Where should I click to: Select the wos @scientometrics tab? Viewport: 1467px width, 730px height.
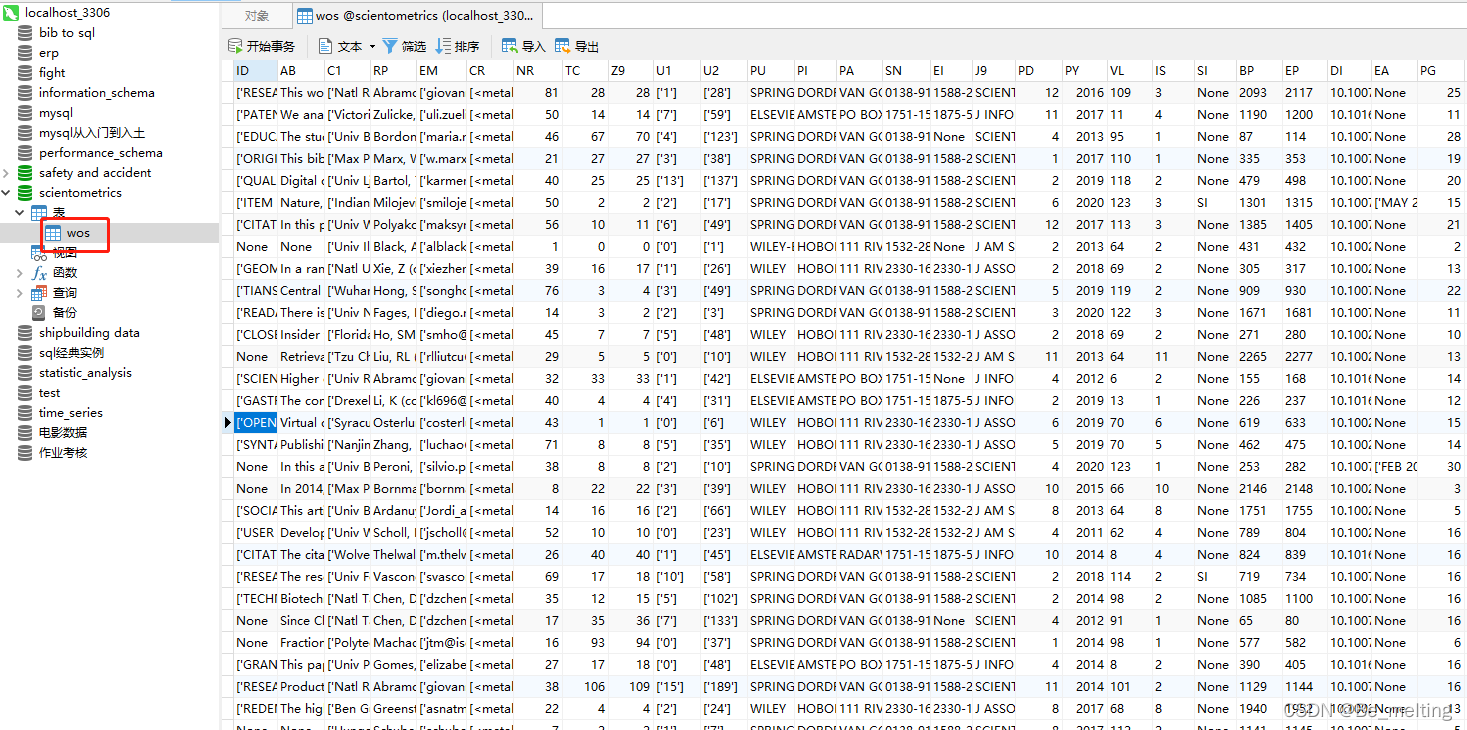[x=417, y=16]
